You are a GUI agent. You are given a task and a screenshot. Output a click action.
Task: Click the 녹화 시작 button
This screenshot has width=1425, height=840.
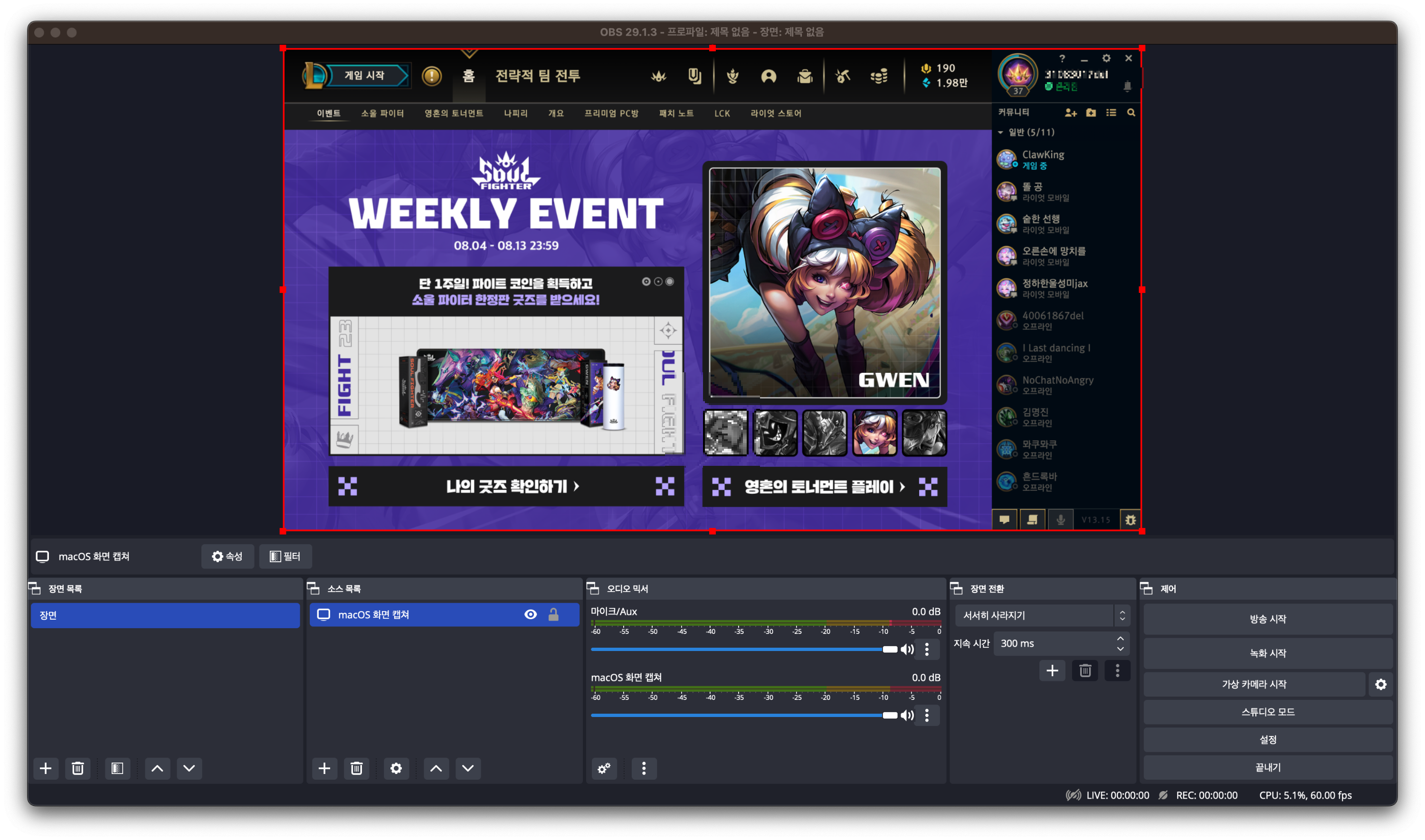click(x=1267, y=653)
